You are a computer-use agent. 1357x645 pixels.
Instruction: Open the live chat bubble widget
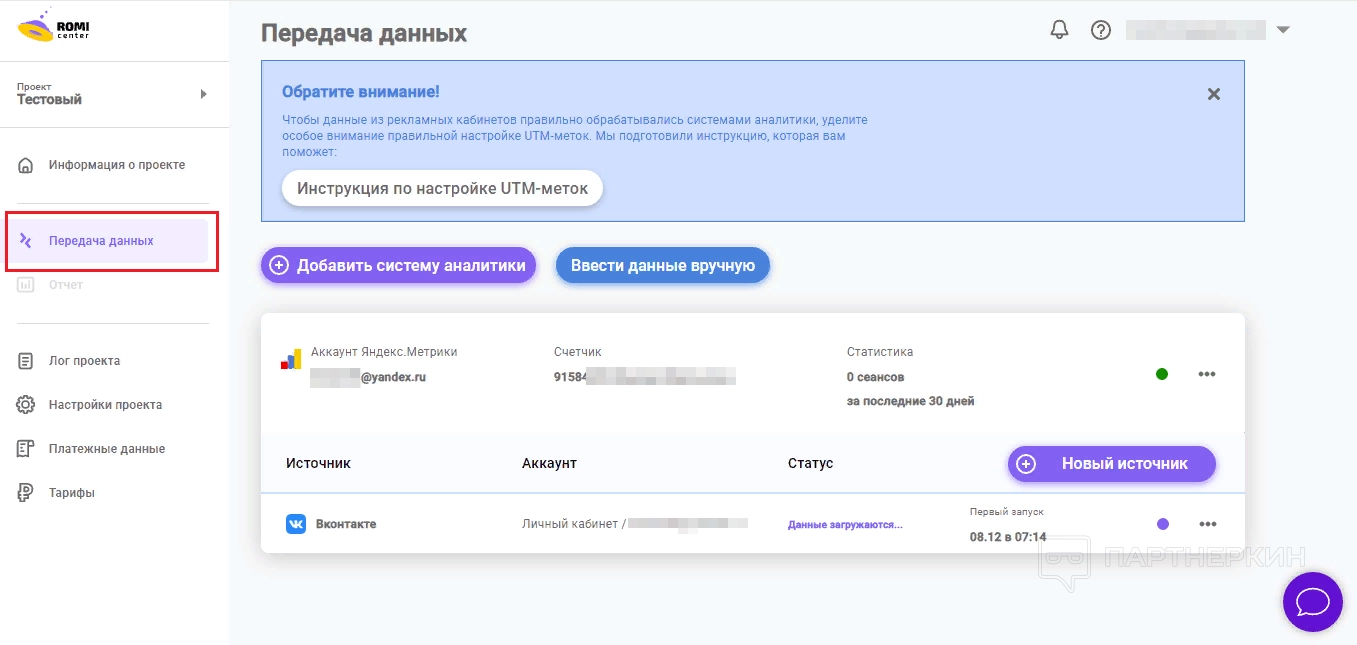tap(1312, 602)
